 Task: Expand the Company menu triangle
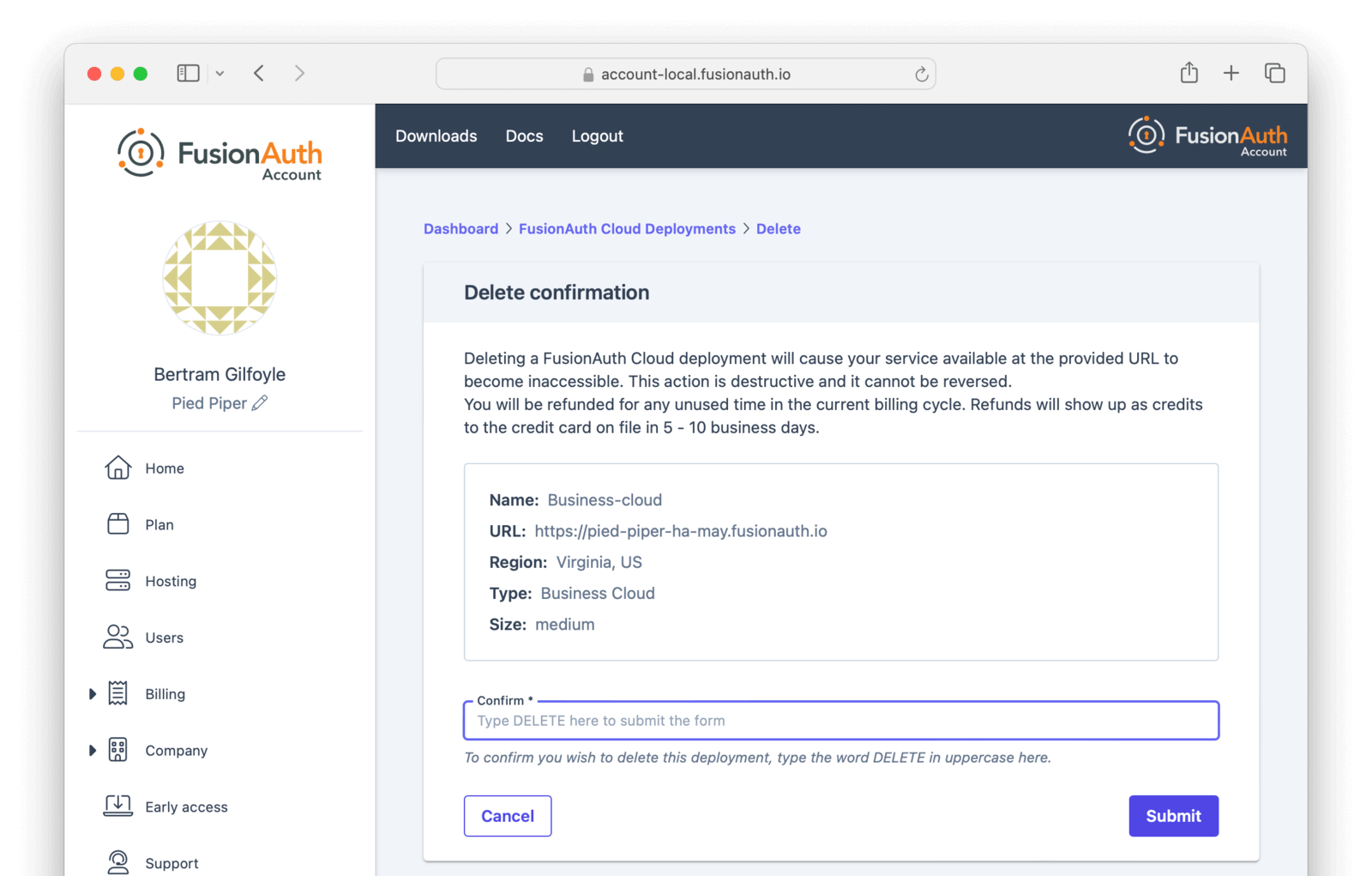pos(93,751)
